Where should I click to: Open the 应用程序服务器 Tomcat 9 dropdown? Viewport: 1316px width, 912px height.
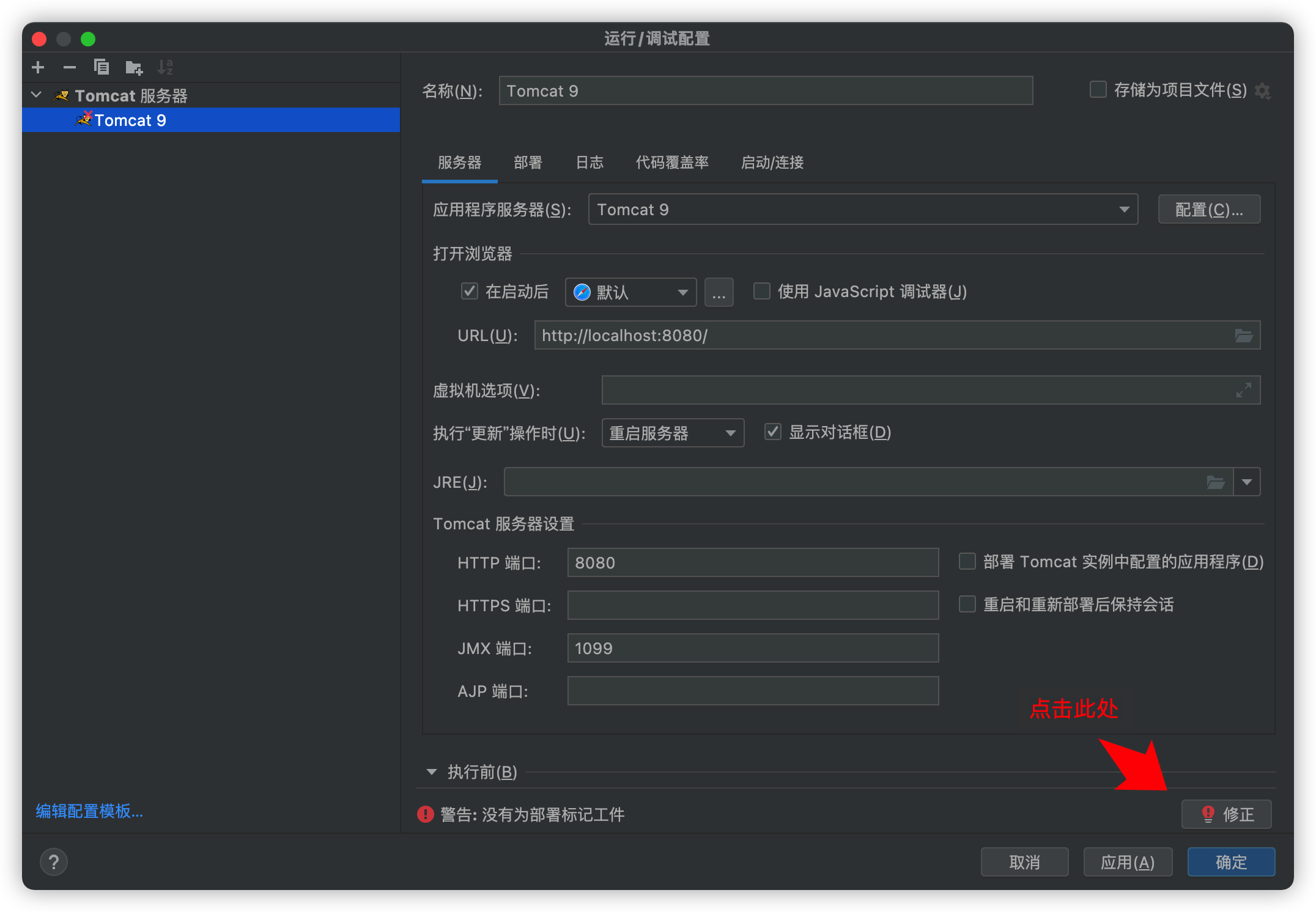pos(863,209)
